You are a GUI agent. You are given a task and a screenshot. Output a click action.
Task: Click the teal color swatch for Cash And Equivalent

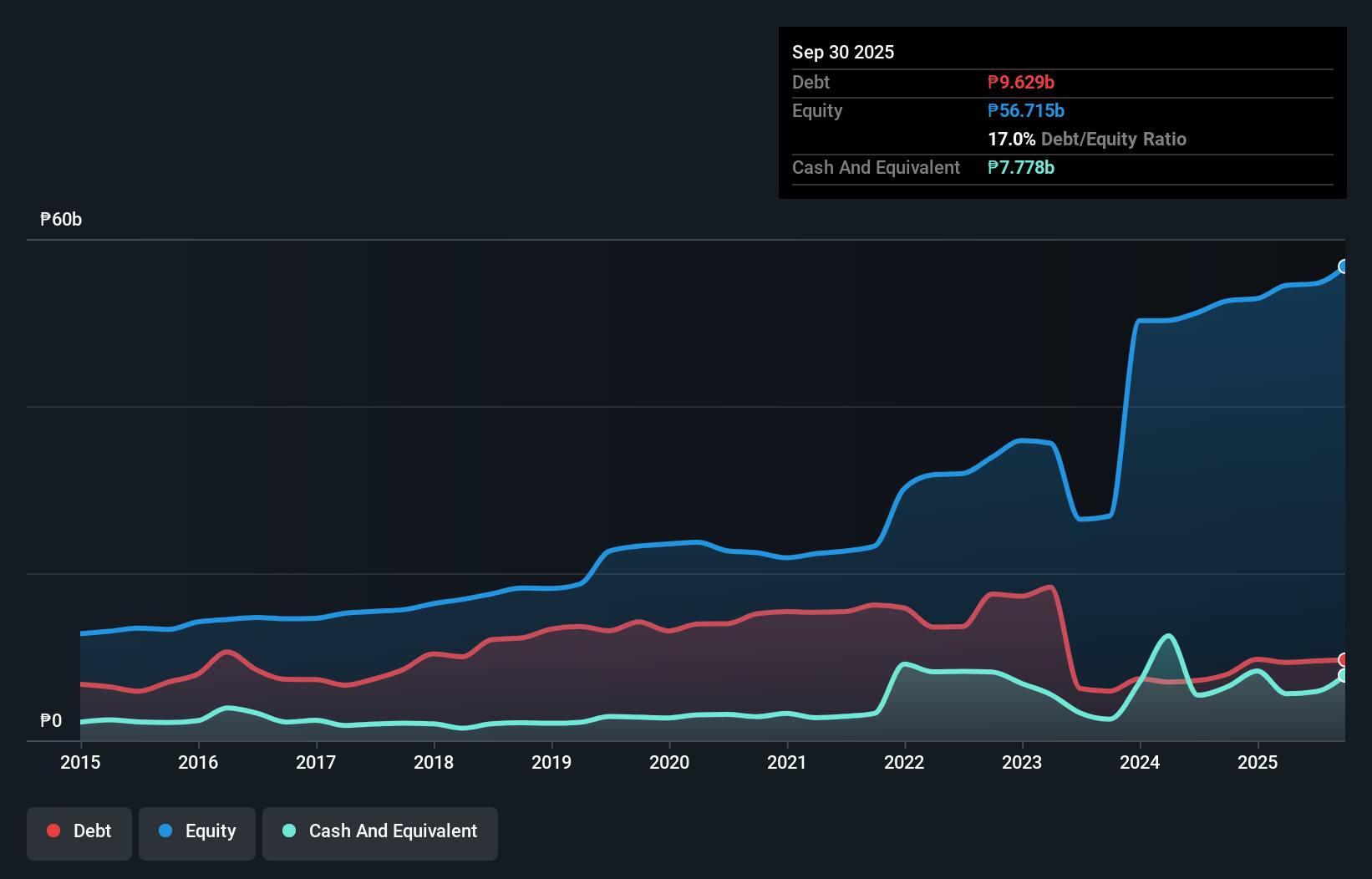pyautogui.click(x=287, y=831)
